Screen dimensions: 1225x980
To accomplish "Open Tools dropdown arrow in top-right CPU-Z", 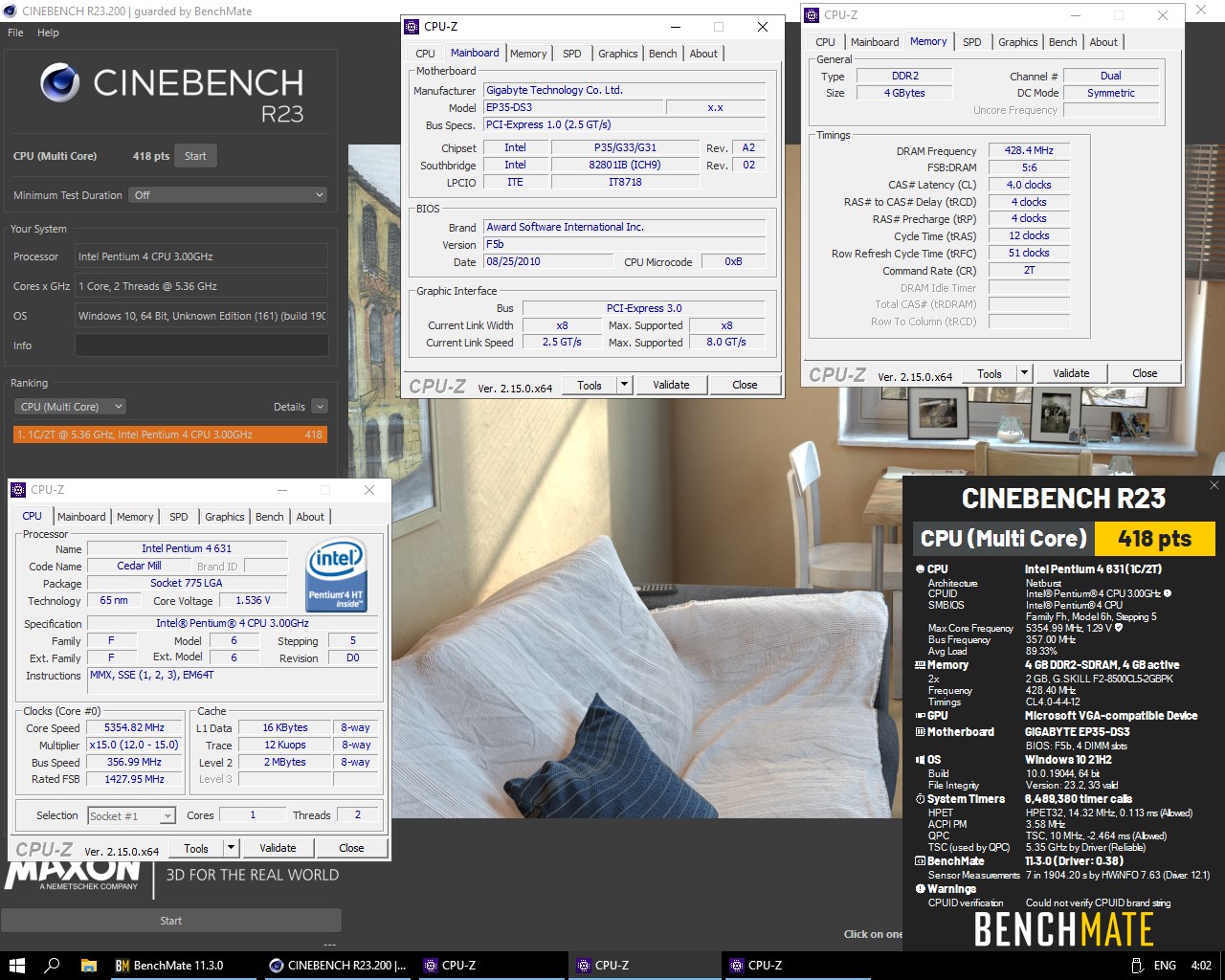I will 1024,373.
